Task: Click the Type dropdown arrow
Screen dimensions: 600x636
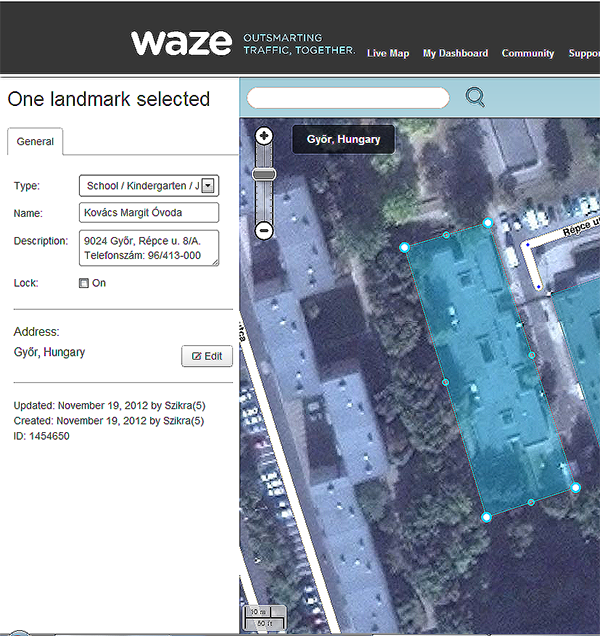Action: (x=208, y=186)
